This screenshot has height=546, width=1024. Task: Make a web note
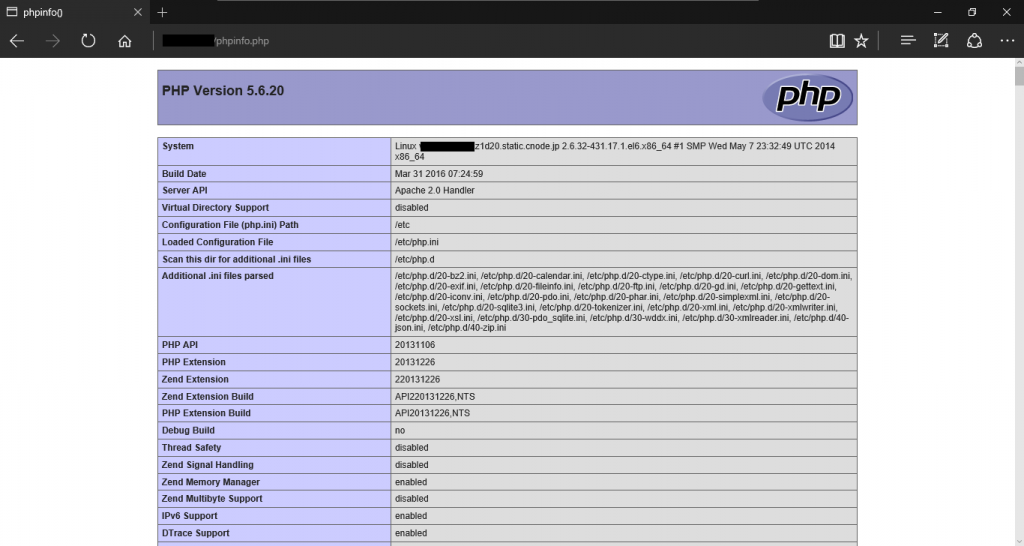(941, 41)
